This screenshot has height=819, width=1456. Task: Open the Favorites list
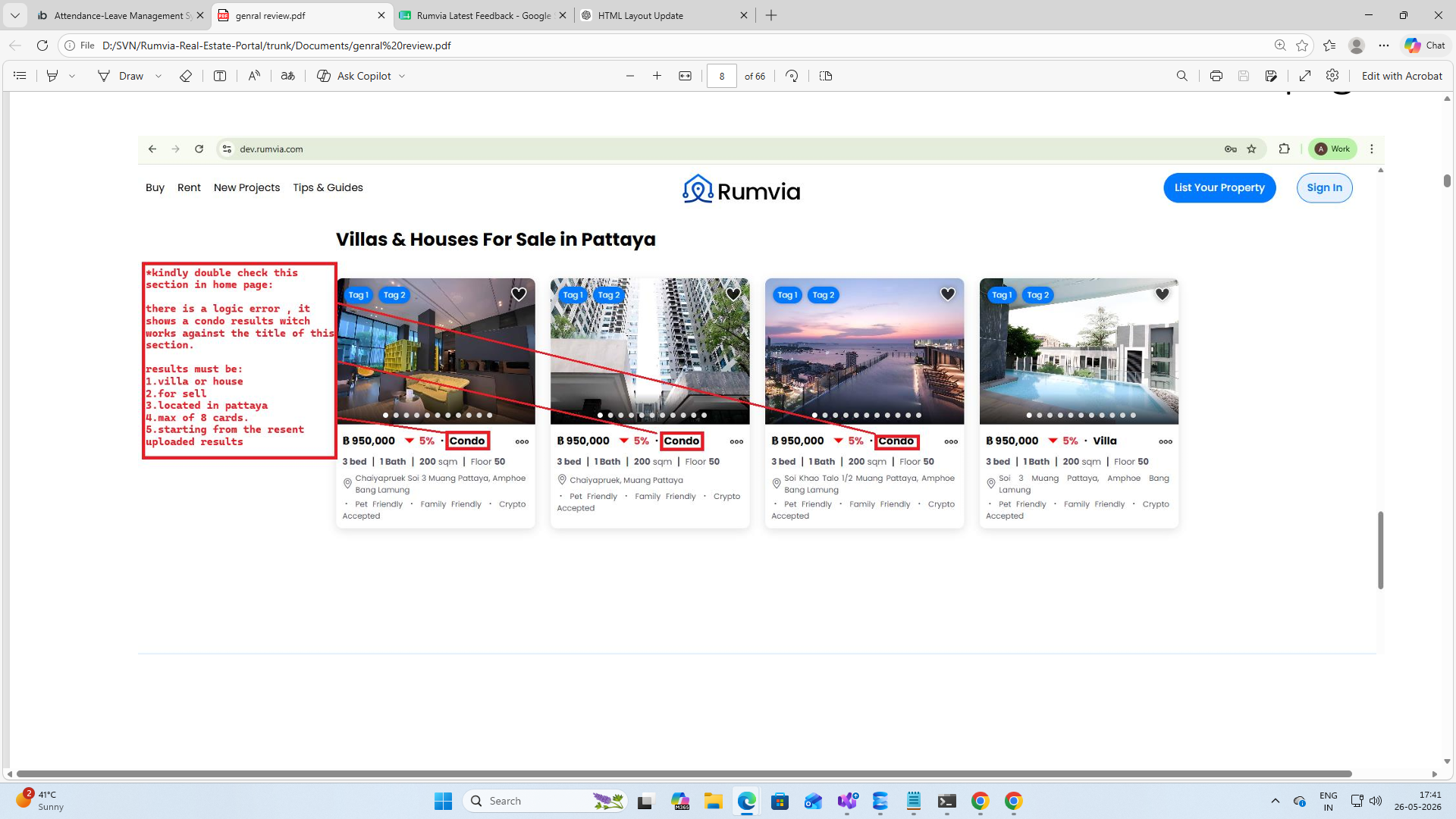[x=1329, y=45]
